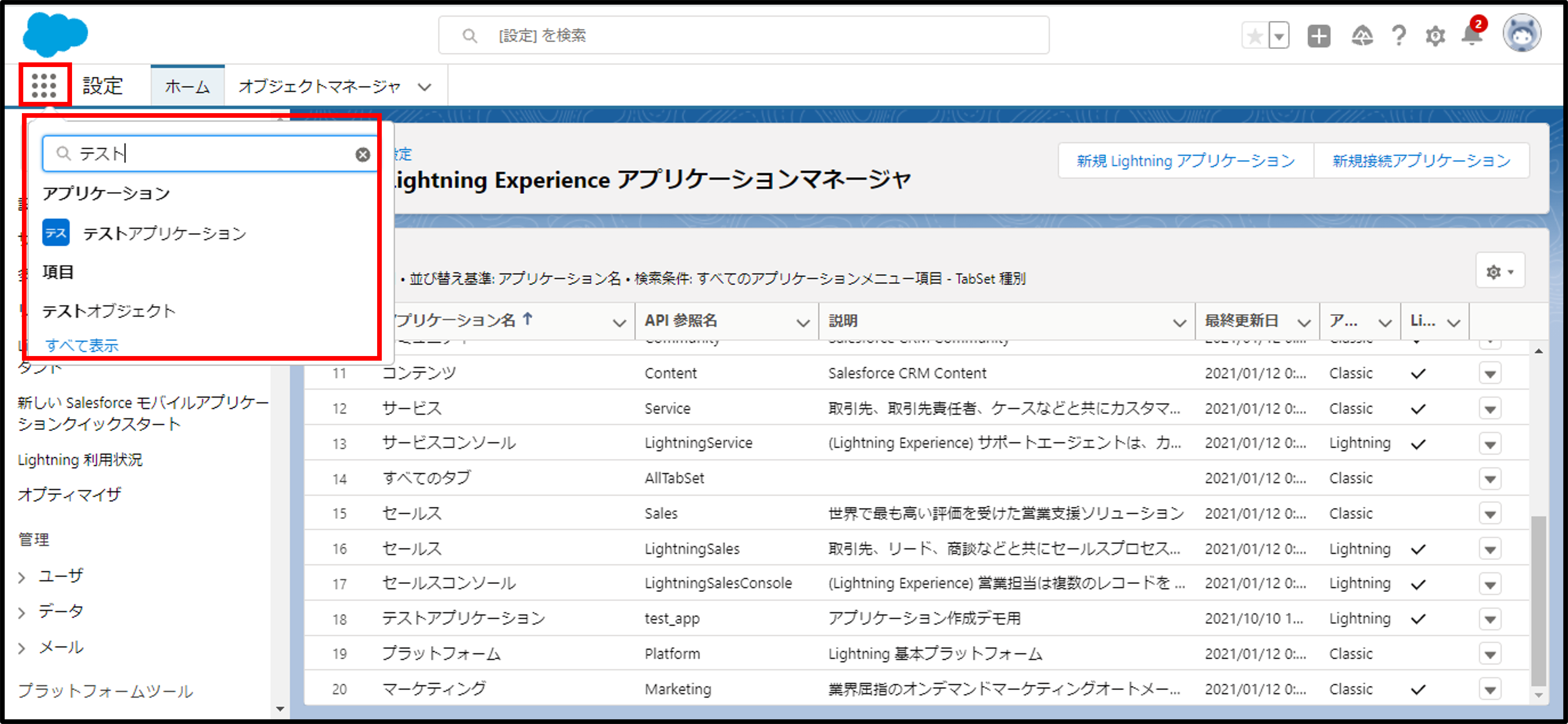The width and height of the screenshot is (1568, 724).
Task: Switch to the ホーム tab
Action: tap(188, 86)
